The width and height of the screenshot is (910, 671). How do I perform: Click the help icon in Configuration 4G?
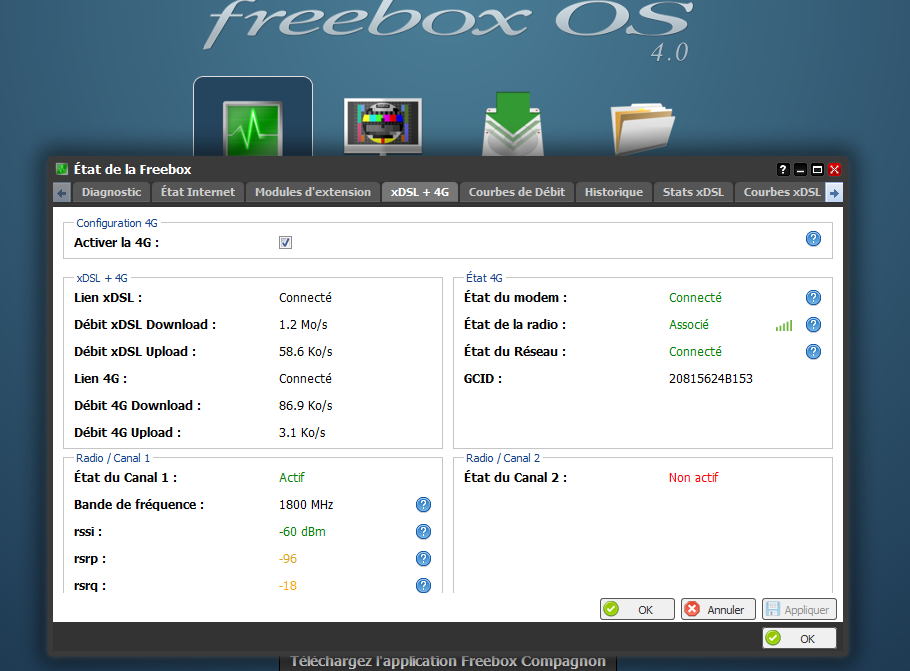[x=813, y=239]
